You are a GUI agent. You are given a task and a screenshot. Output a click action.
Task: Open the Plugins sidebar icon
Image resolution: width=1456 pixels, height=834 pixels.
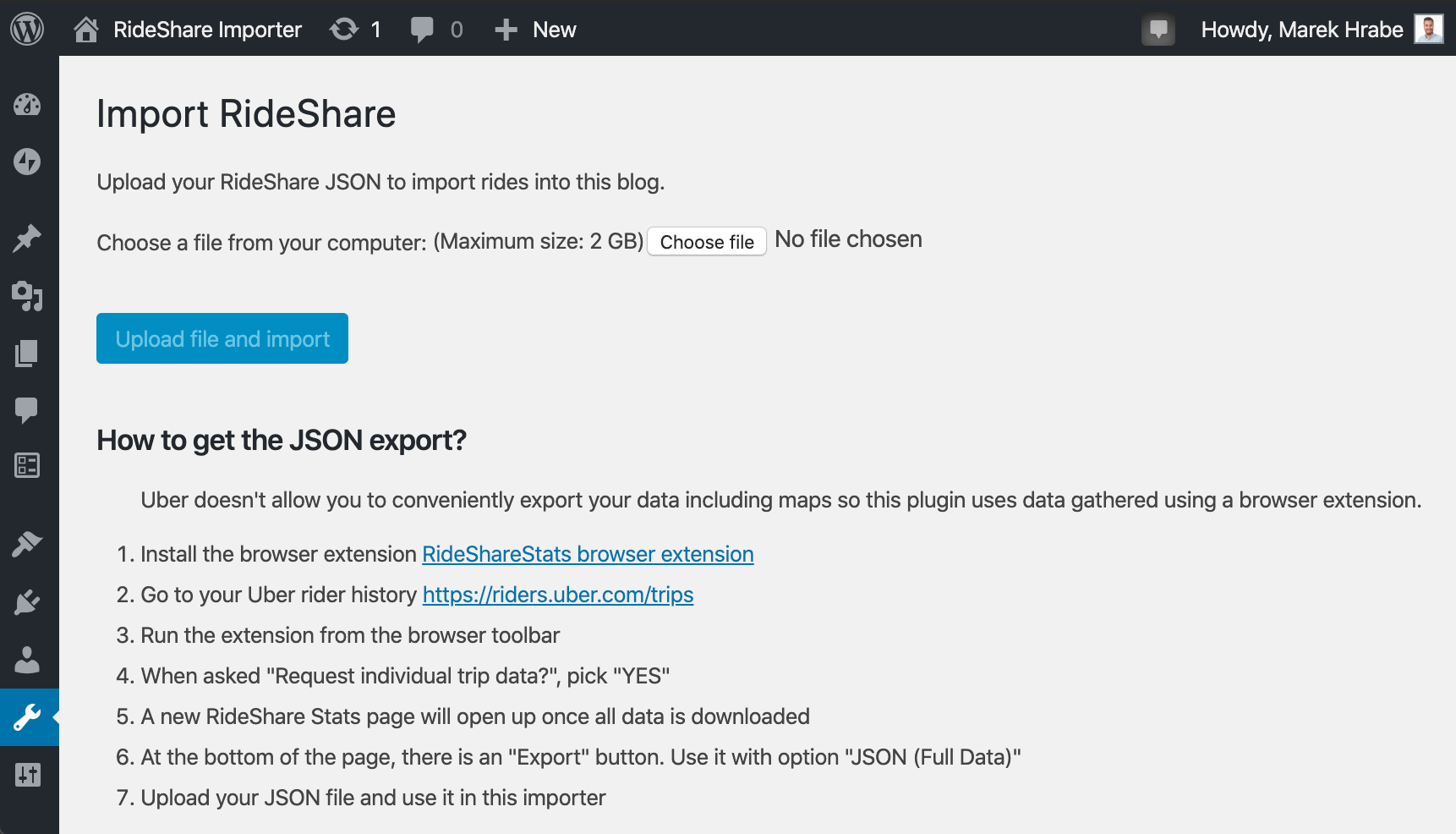27,602
